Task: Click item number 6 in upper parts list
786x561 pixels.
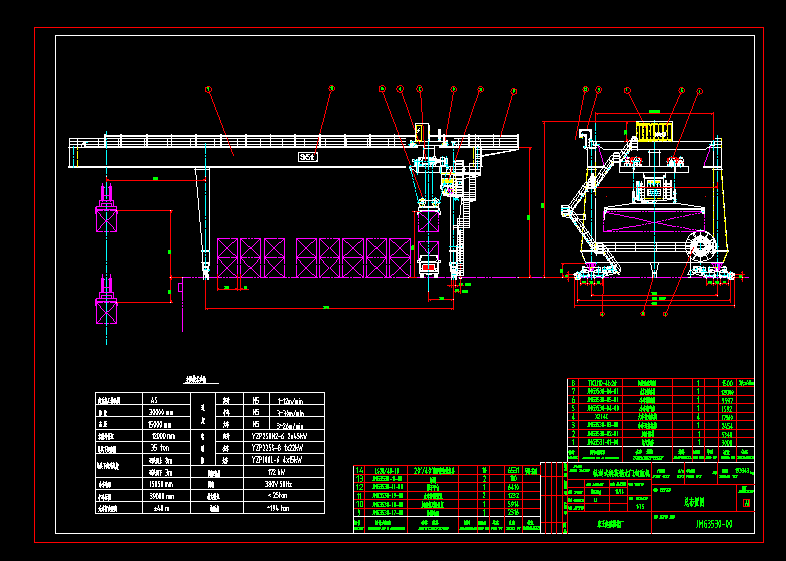Action: [x=573, y=400]
